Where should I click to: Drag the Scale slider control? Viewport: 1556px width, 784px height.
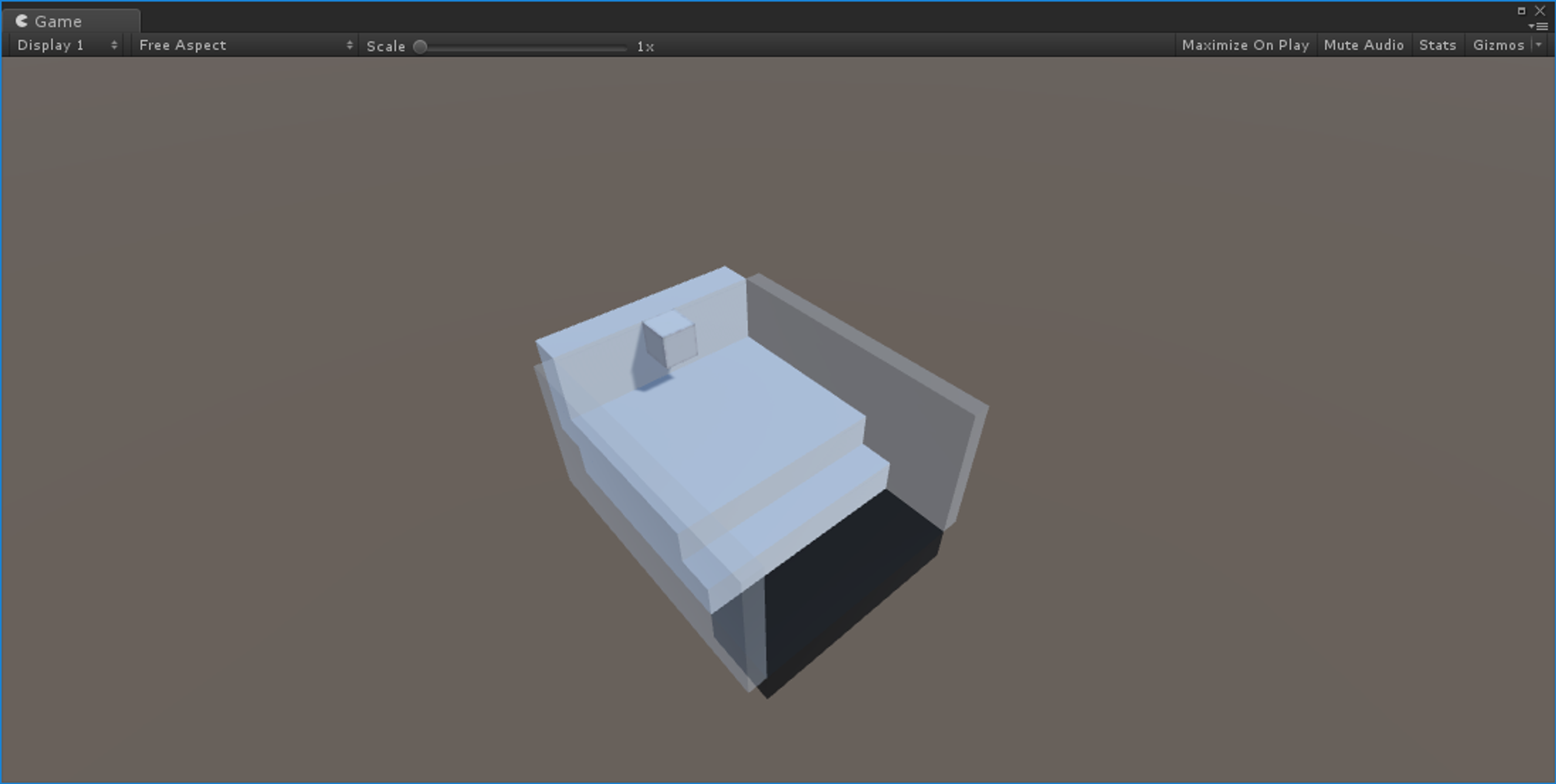(x=421, y=45)
